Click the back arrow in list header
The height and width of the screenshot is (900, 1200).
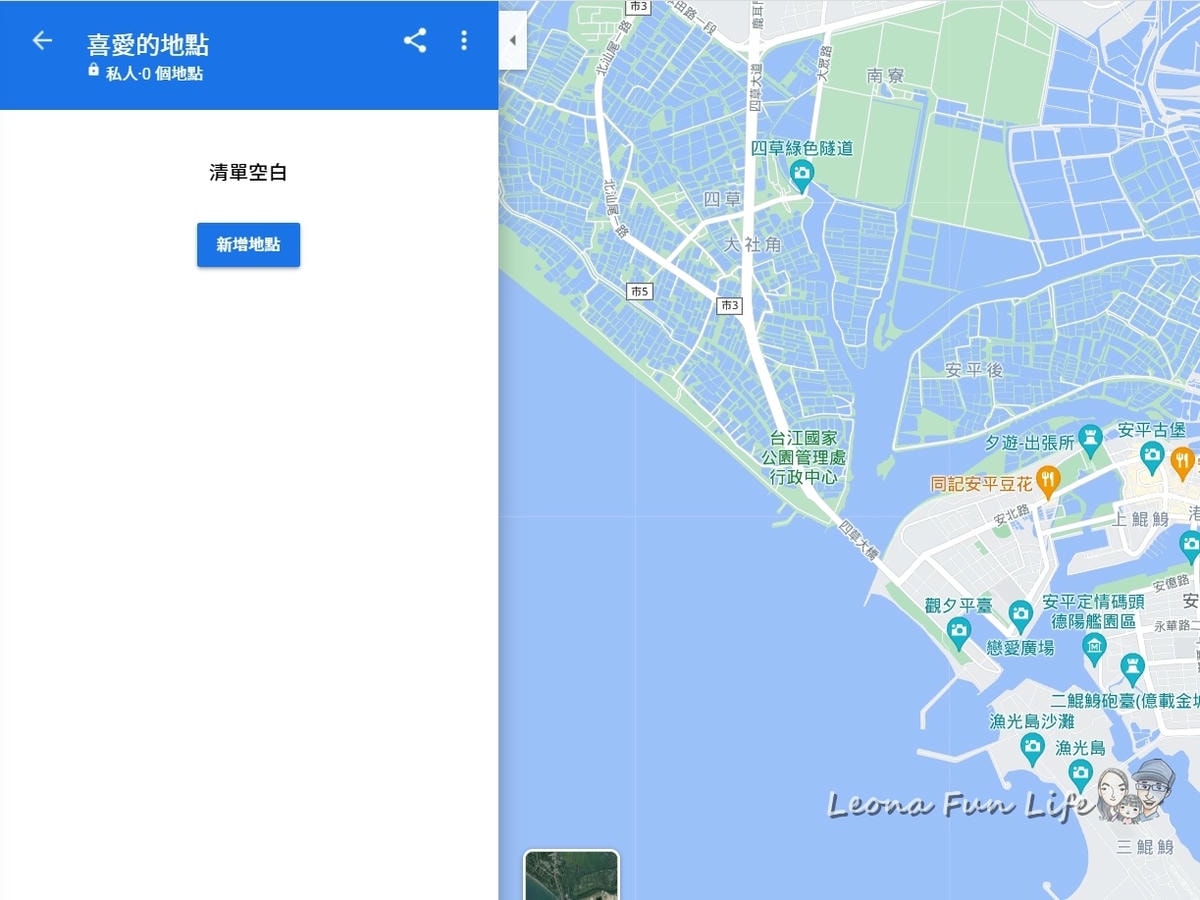(41, 40)
